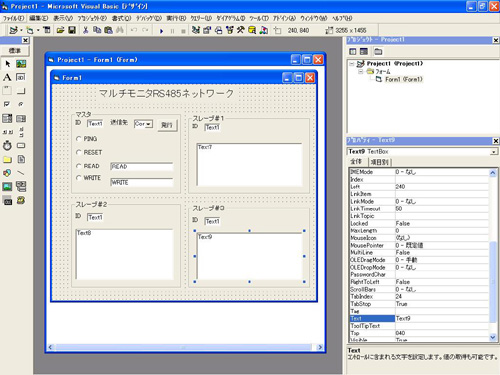Screen dimensions: 500x375
Task: Select the Label tool in toolbox
Action: (x=7, y=77)
